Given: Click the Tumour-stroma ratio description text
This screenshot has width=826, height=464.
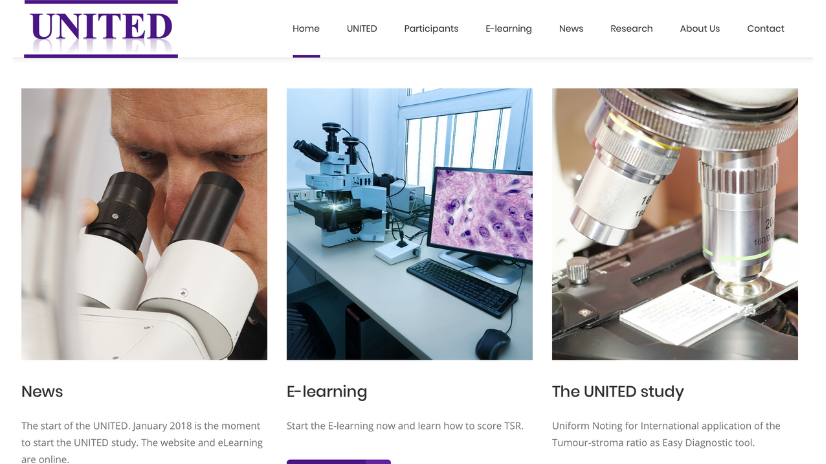Looking at the screenshot, I should point(666,434).
